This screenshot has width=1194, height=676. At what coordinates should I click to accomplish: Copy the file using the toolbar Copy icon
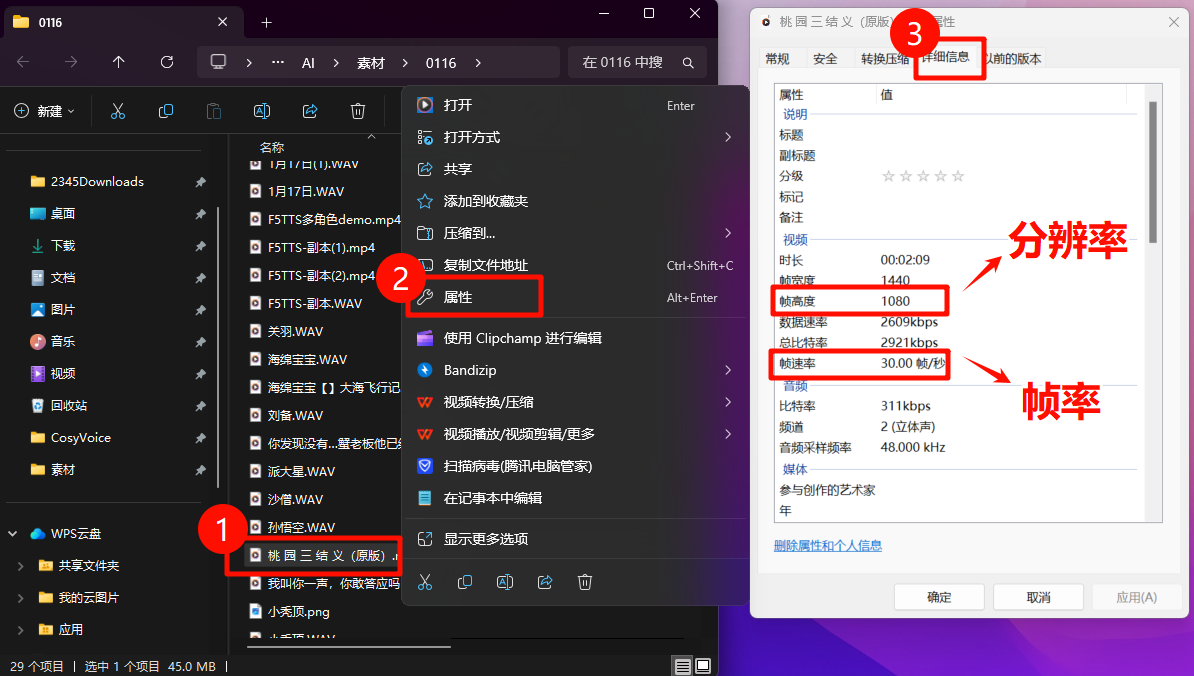pos(165,111)
